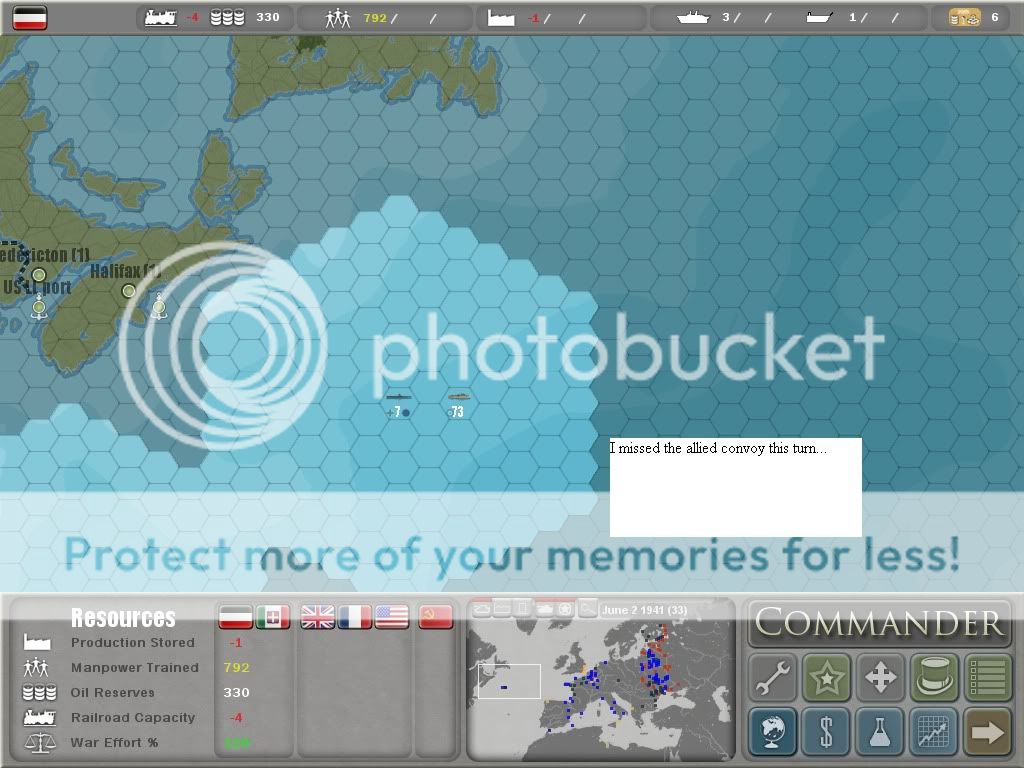Image resolution: width=1024 pixels, height=768 pixels.
Task: Select the four-way arrows move button
Action: pyautogui.click(x=880, y=678)
